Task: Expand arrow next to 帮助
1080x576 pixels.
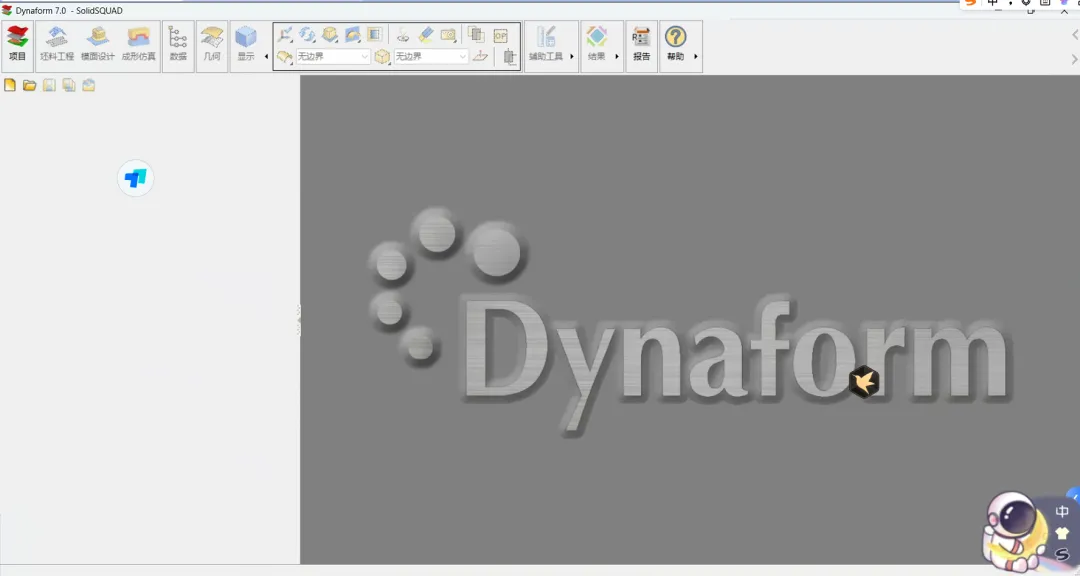Action: click(696, 56)
